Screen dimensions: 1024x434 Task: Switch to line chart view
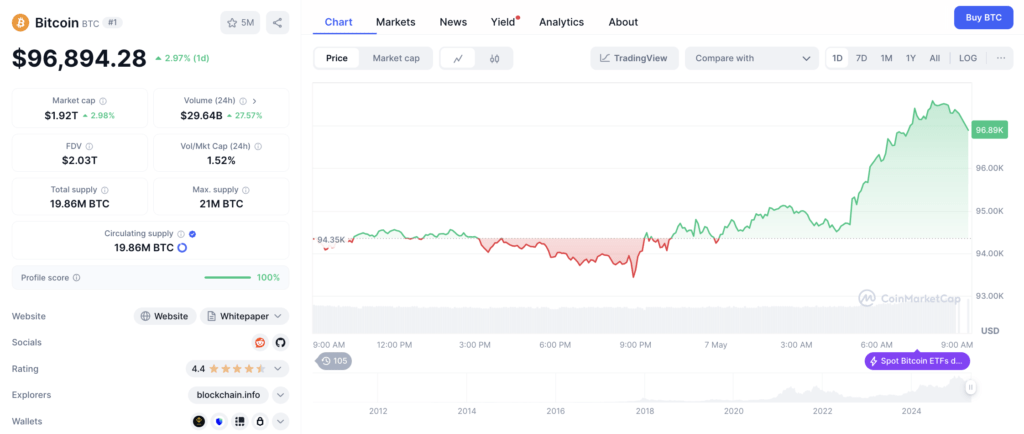[458, 58]
